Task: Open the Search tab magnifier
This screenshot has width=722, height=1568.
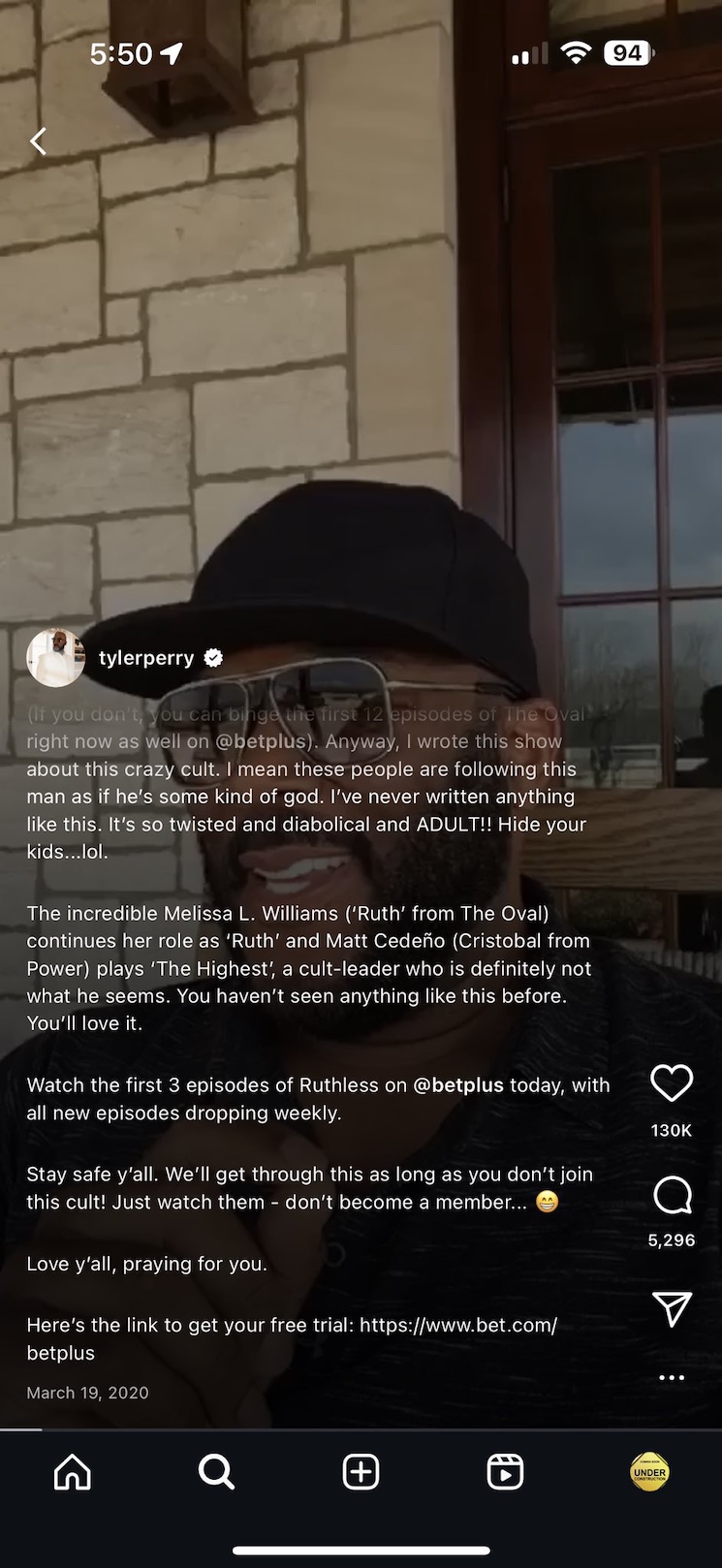Action: pyautogui.click(x=216, y=1472)
